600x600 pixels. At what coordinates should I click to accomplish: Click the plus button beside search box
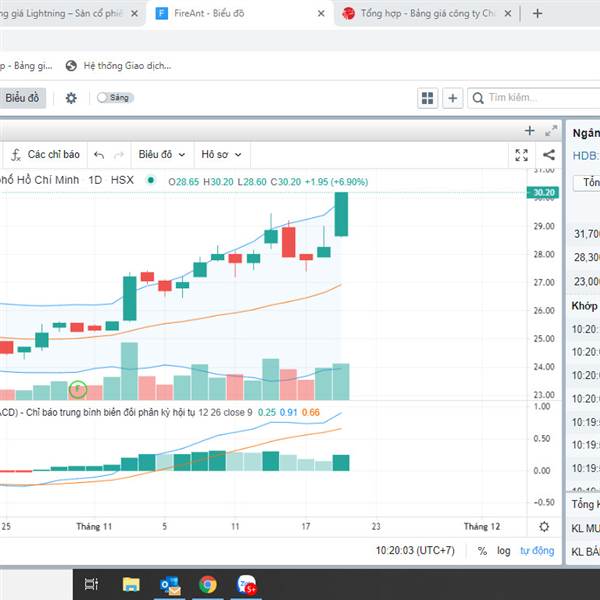[453, 98]
